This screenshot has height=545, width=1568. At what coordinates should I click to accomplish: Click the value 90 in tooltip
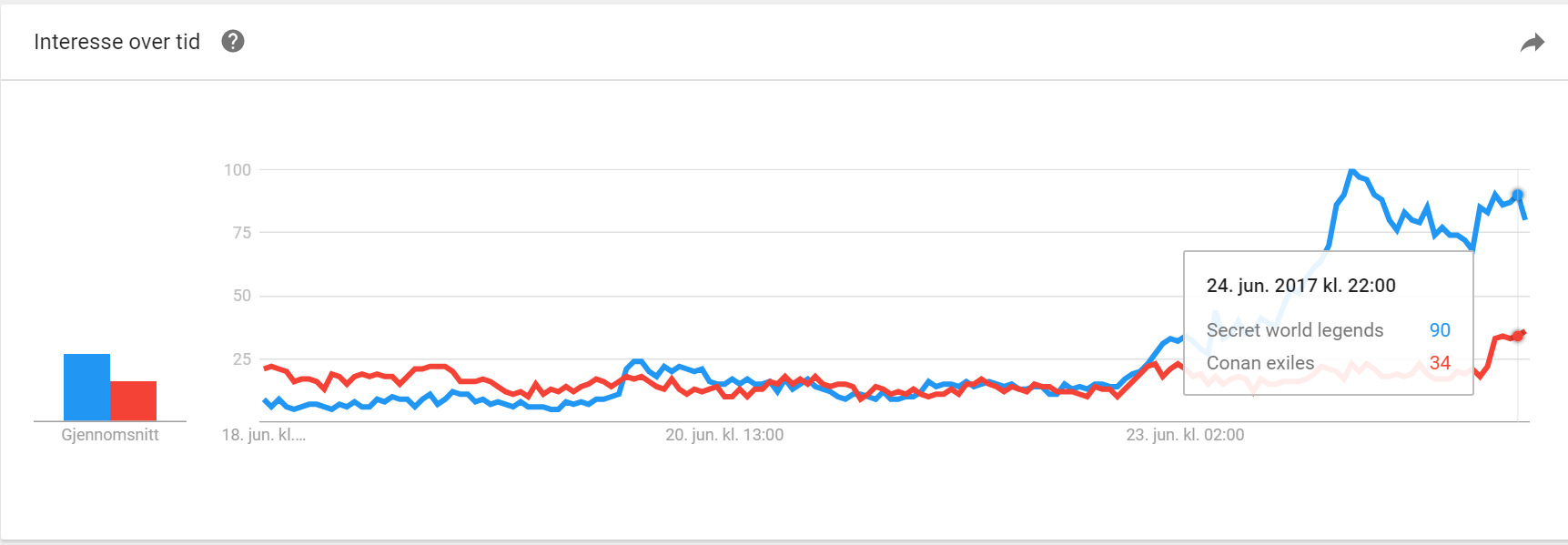[x=1440, y=330]
